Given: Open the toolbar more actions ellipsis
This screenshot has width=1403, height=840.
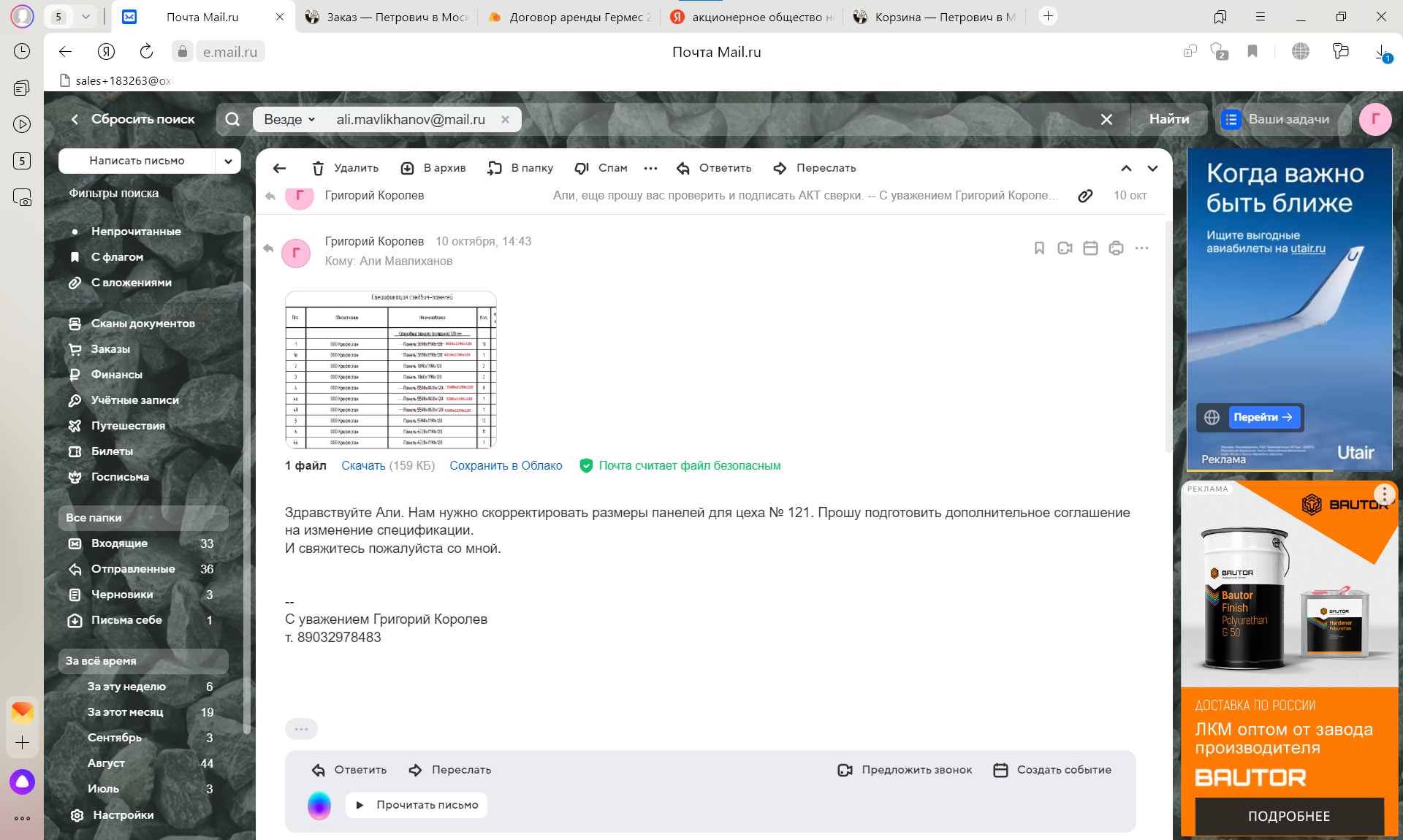Looking at the screenshot, I should click(650, 168).
